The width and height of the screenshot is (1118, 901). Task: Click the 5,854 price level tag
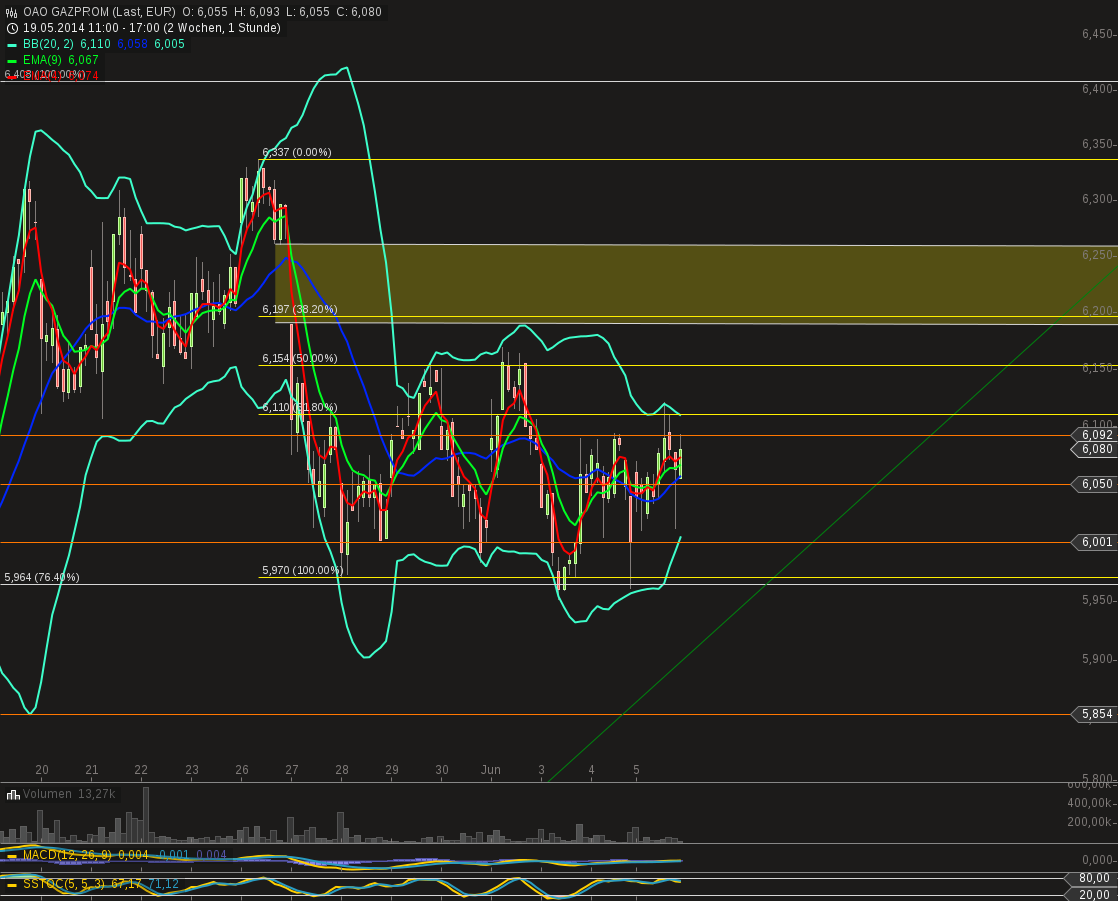[1095, 714]
